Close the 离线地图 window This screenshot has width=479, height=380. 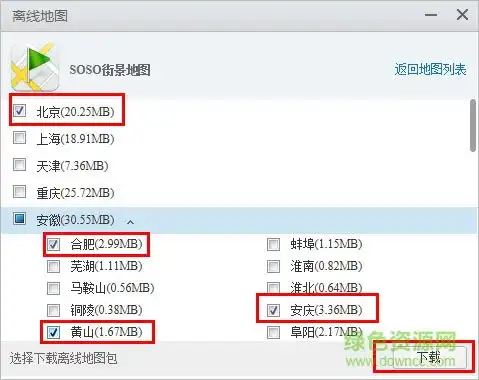462,15
